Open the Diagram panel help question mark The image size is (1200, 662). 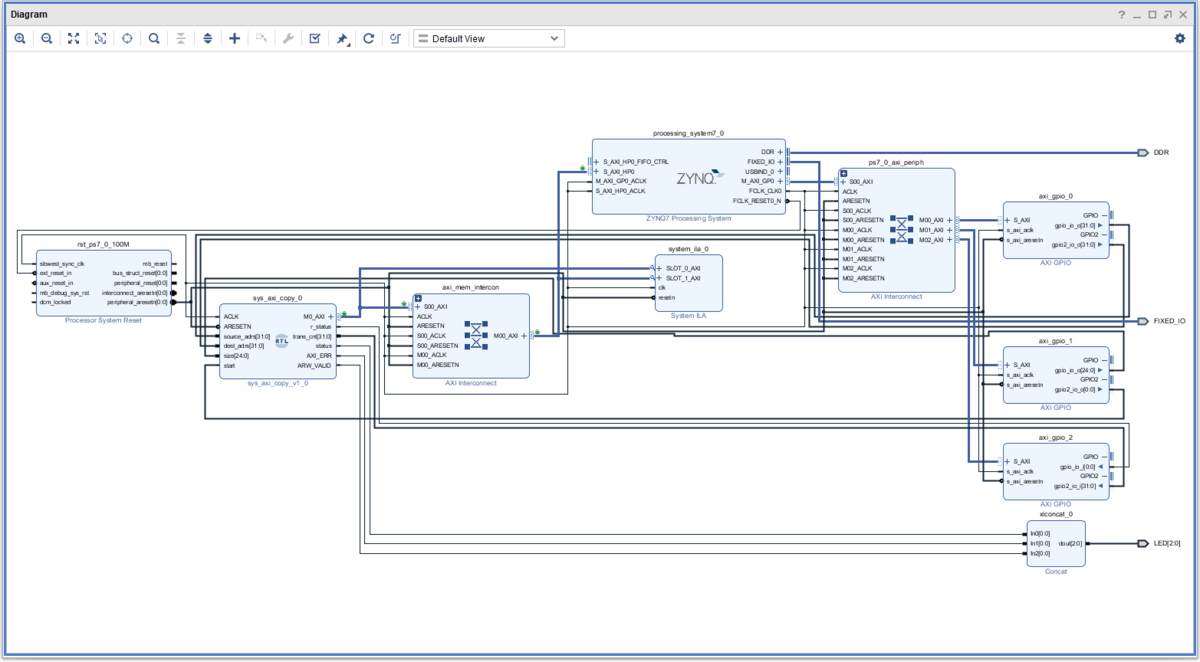pyautogui.click(x=1122, y=15)
